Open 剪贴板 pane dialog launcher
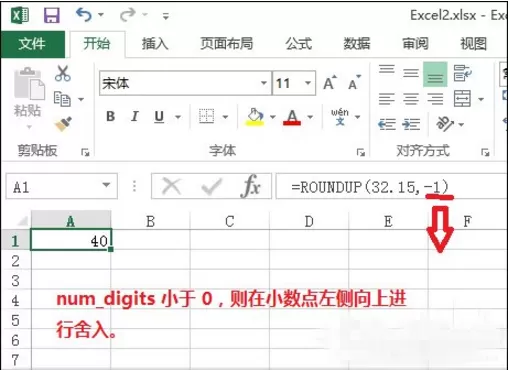Viewport: 510px width, 370px height. (x=85, y=152)
